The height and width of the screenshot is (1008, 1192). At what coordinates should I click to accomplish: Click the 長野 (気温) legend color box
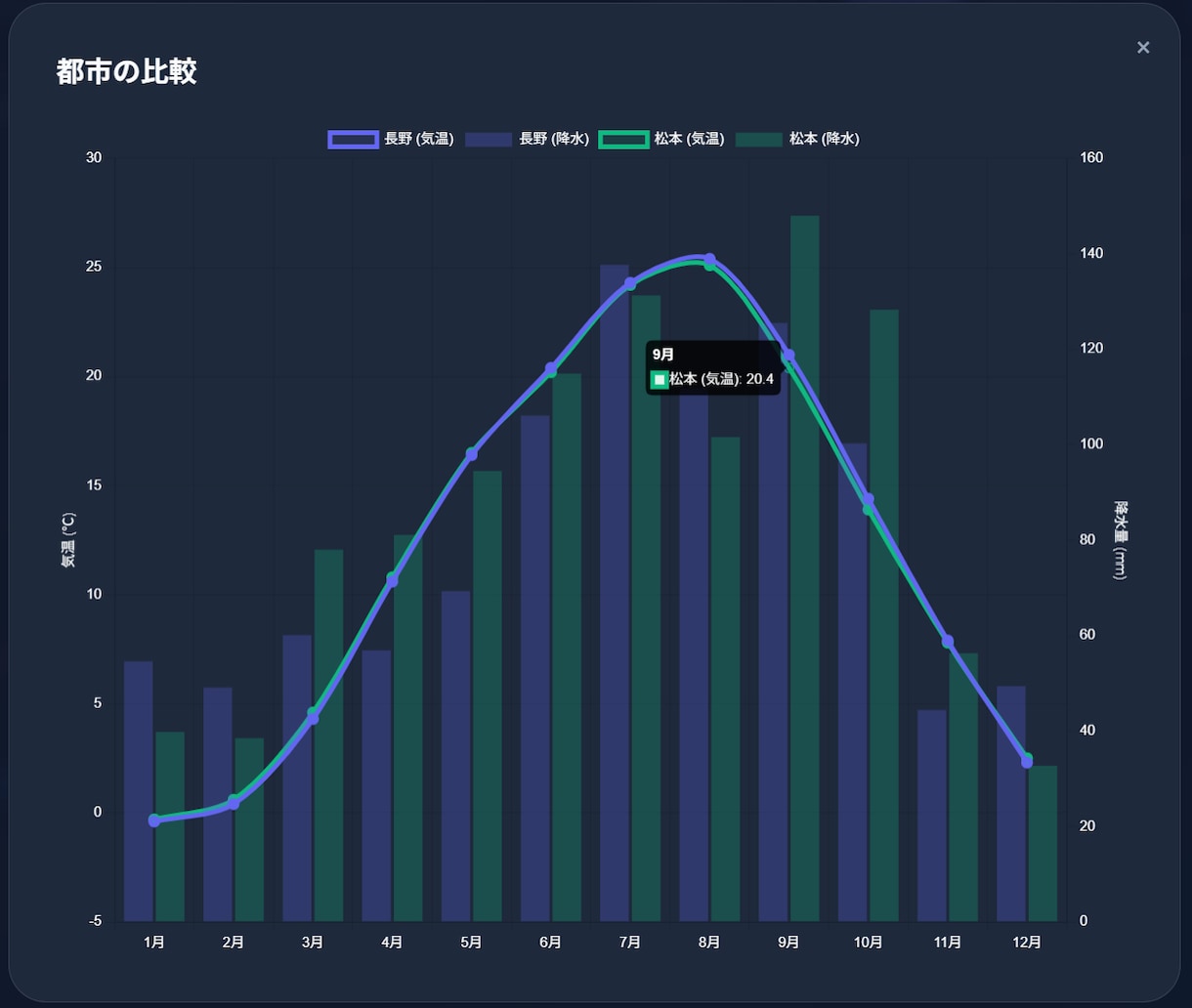pyautogui.click(x=353, y=139)
